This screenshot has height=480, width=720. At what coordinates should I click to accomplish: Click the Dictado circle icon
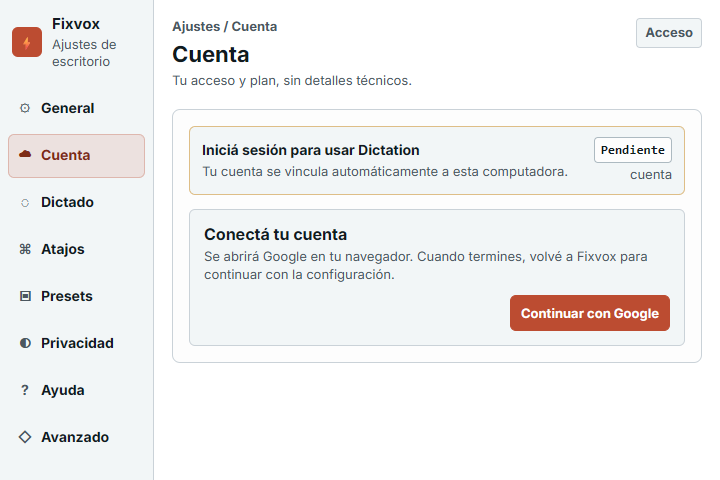click(25, 203)
